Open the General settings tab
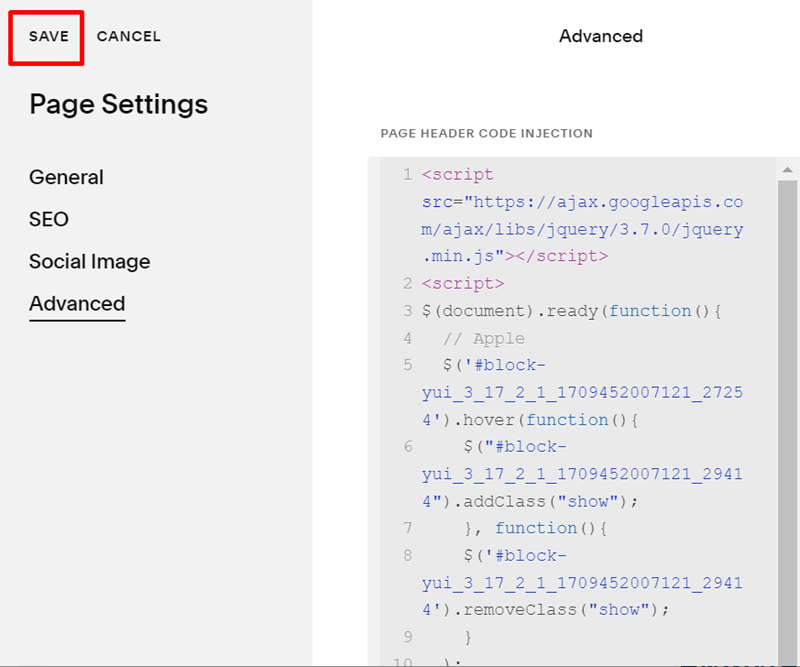Screen dimensions: 800x667 [x=66, y=177]
